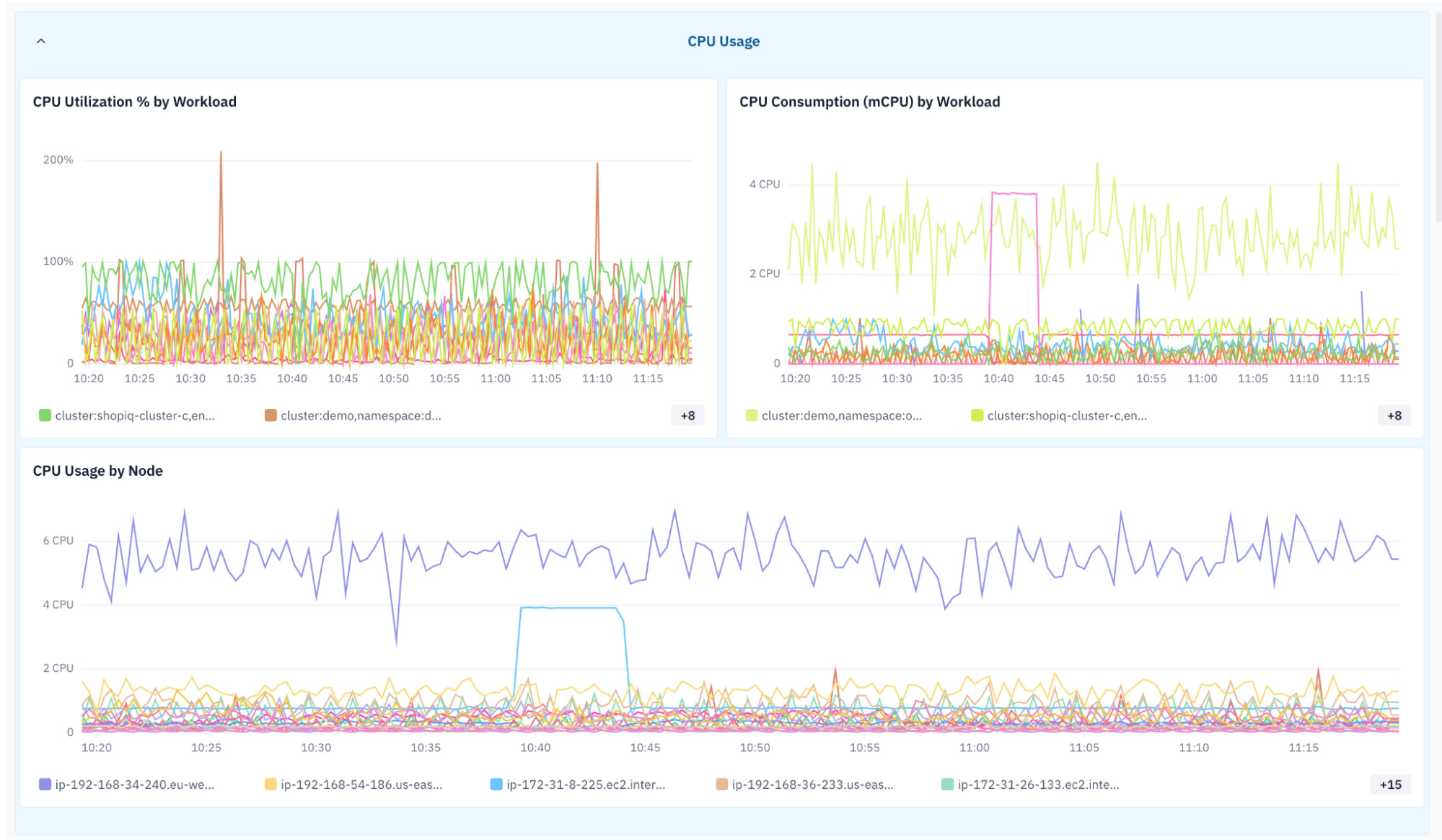Viewport: 1442px width, 840px height.
Task: Expand +8 legend in CPU Utilization chart
Action: (687, 415)
